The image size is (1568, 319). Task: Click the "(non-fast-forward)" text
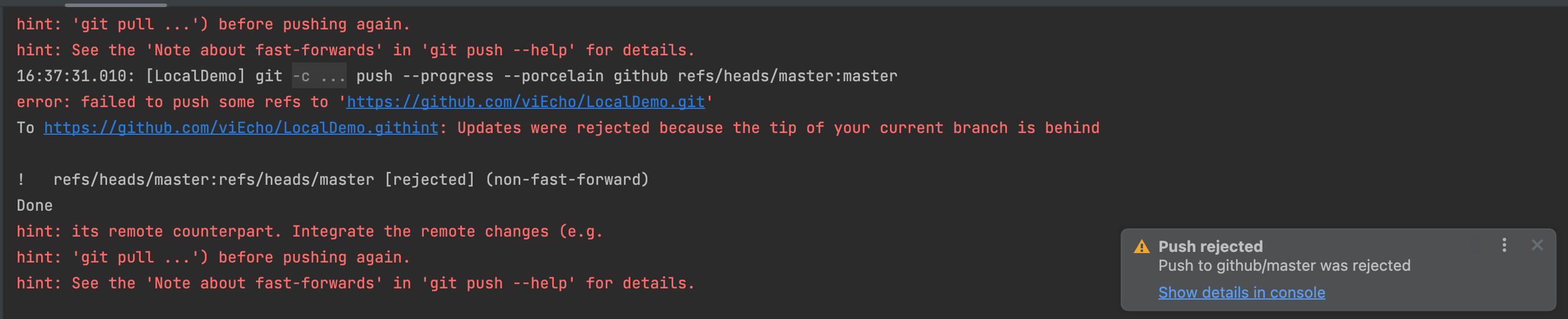567,180
